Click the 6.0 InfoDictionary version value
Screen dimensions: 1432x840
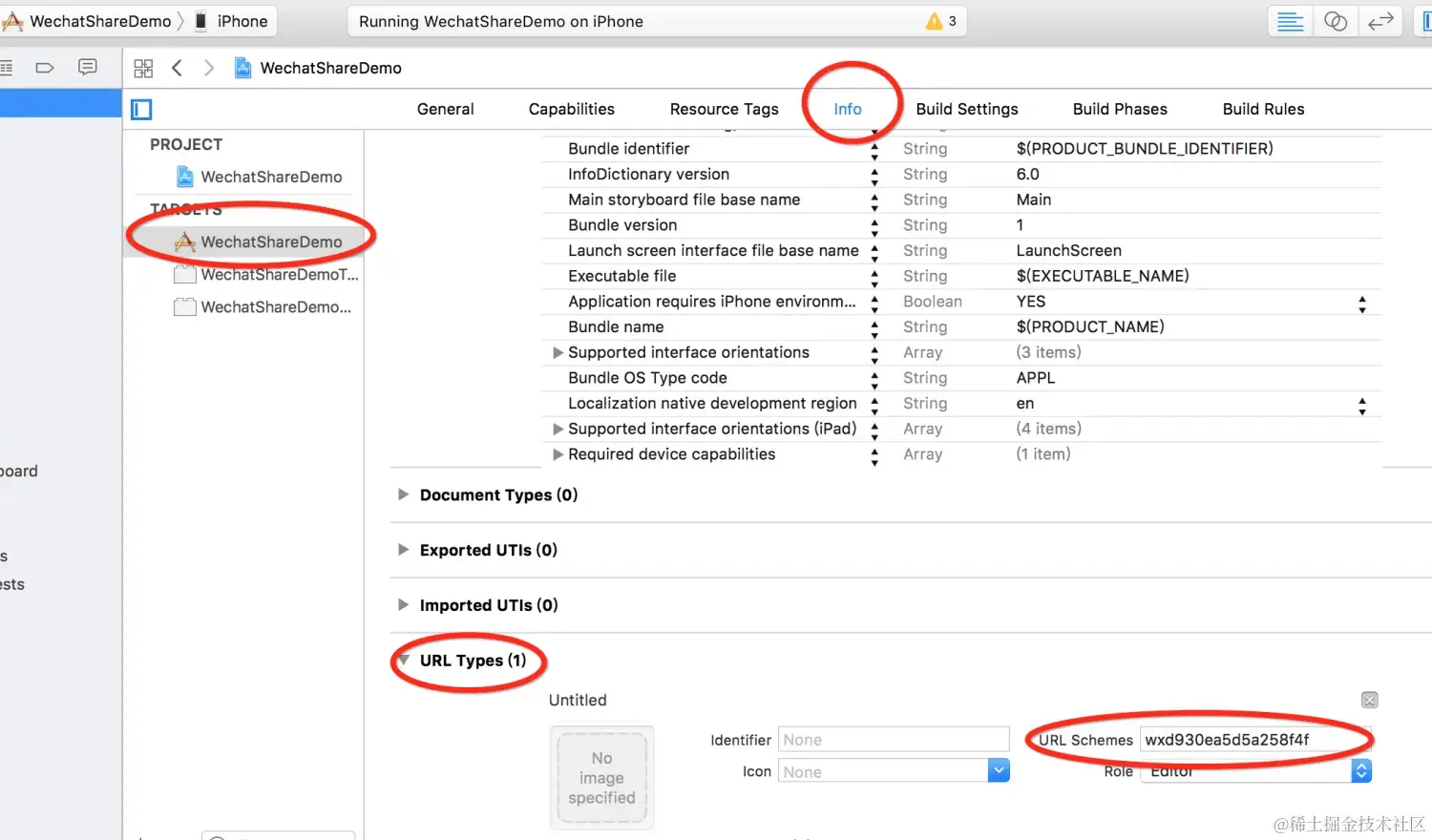(1027, 174)
